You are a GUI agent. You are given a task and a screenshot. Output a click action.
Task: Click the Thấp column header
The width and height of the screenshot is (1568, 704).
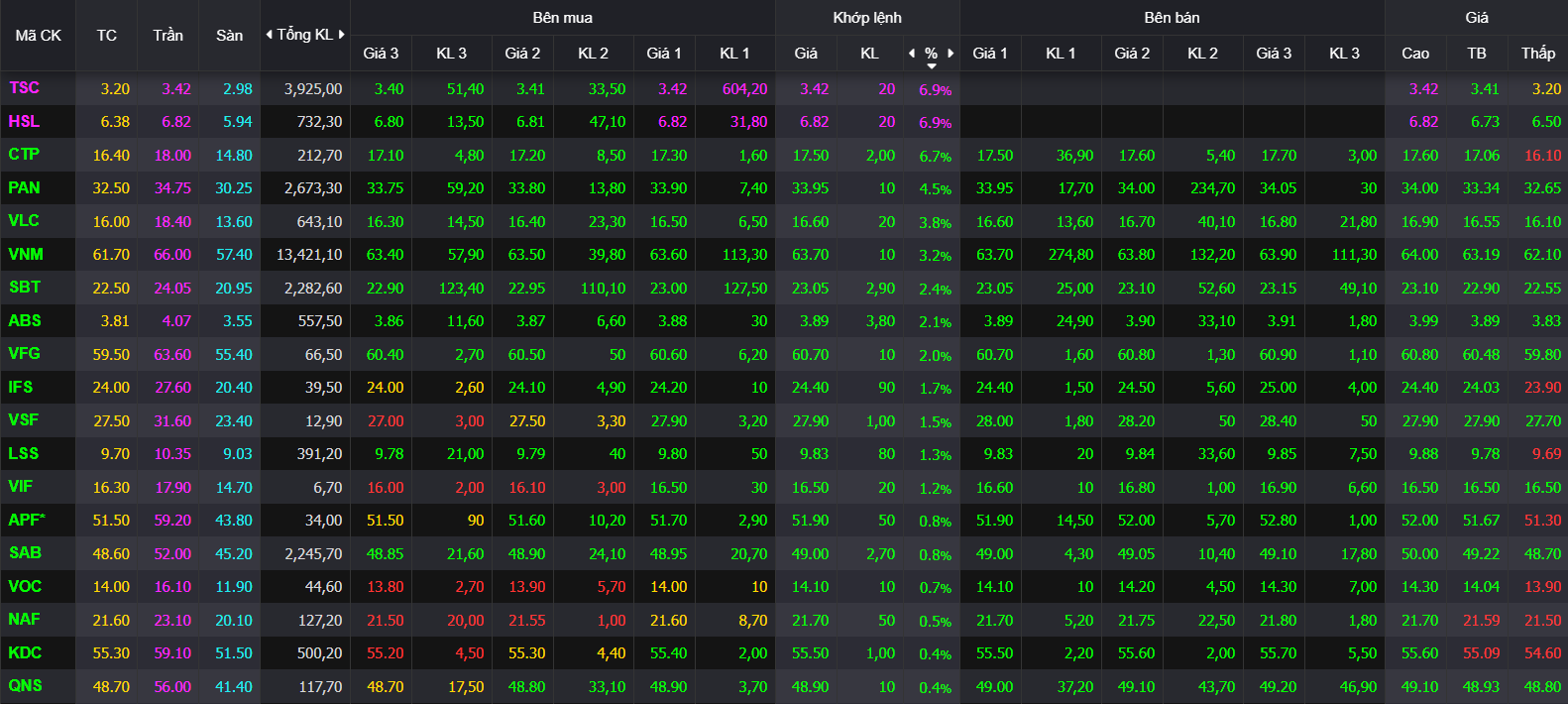coord(1538,54)
